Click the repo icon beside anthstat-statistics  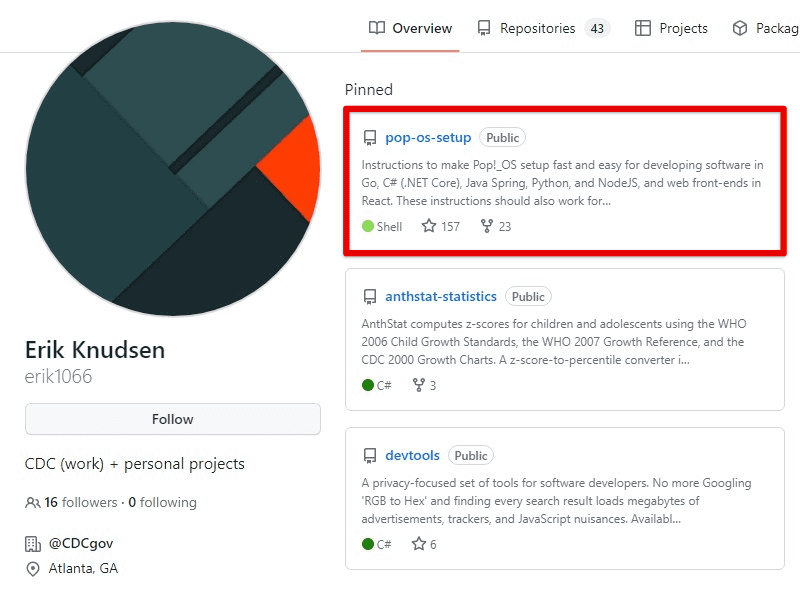point(369,295)
